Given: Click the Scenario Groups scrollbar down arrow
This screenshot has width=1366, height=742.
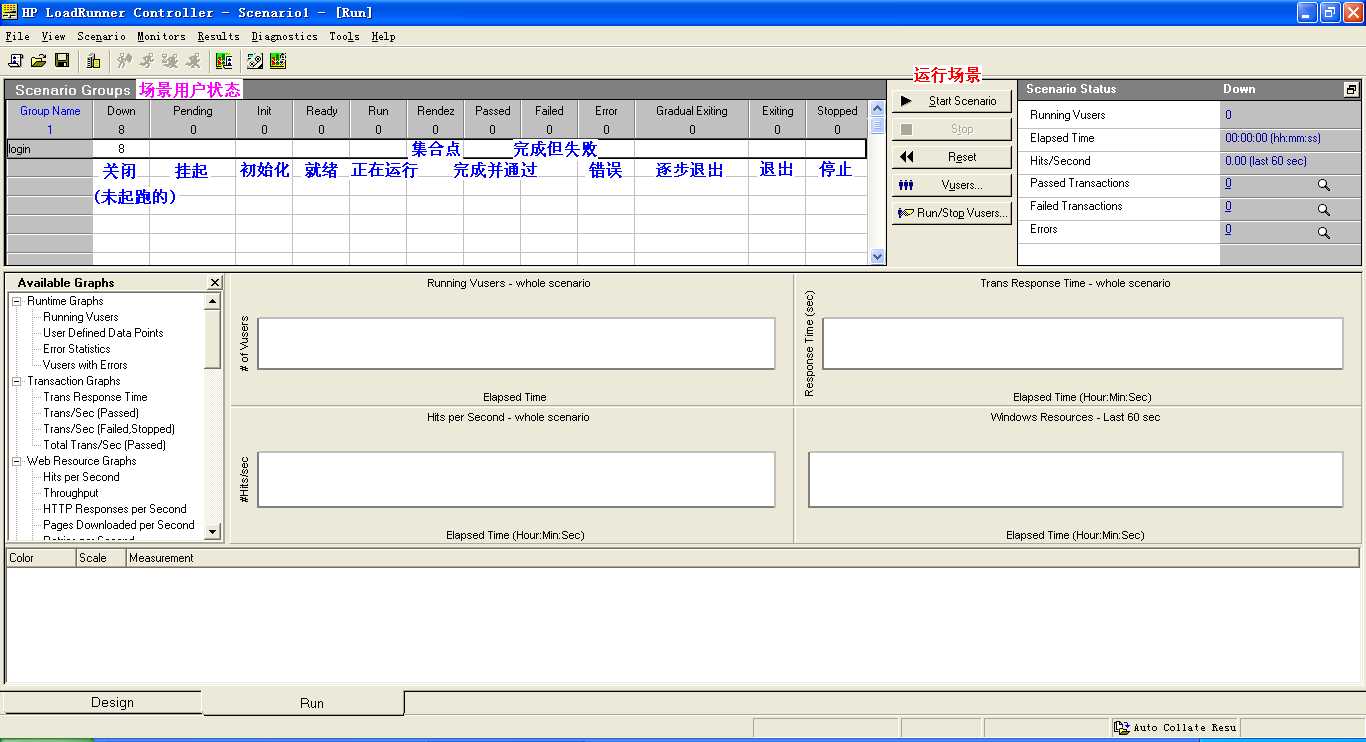Looking at the screenshot, I should [x=877, y=256].
